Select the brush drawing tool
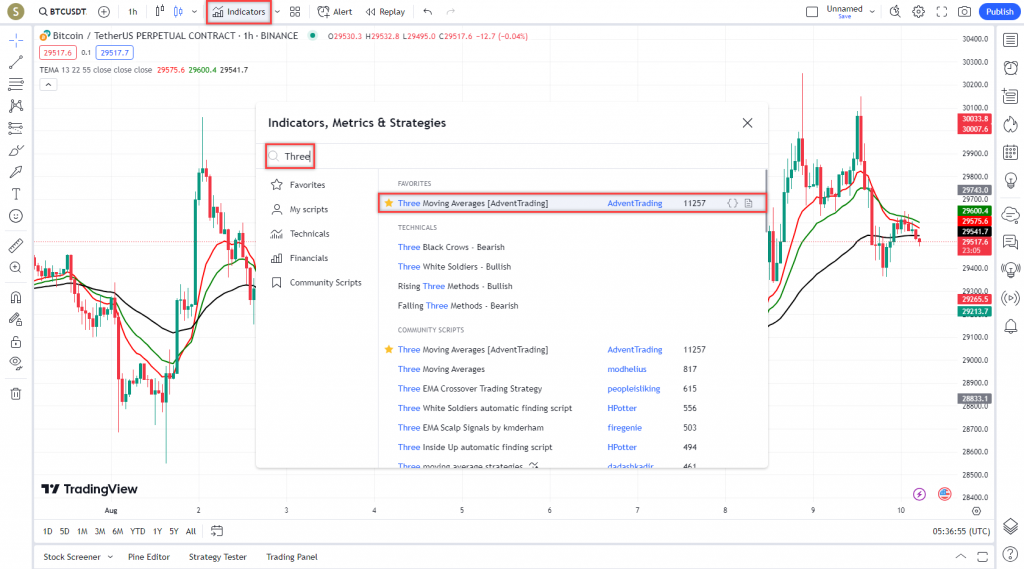This screenshot has width=1024, height=569. [16, 150]
